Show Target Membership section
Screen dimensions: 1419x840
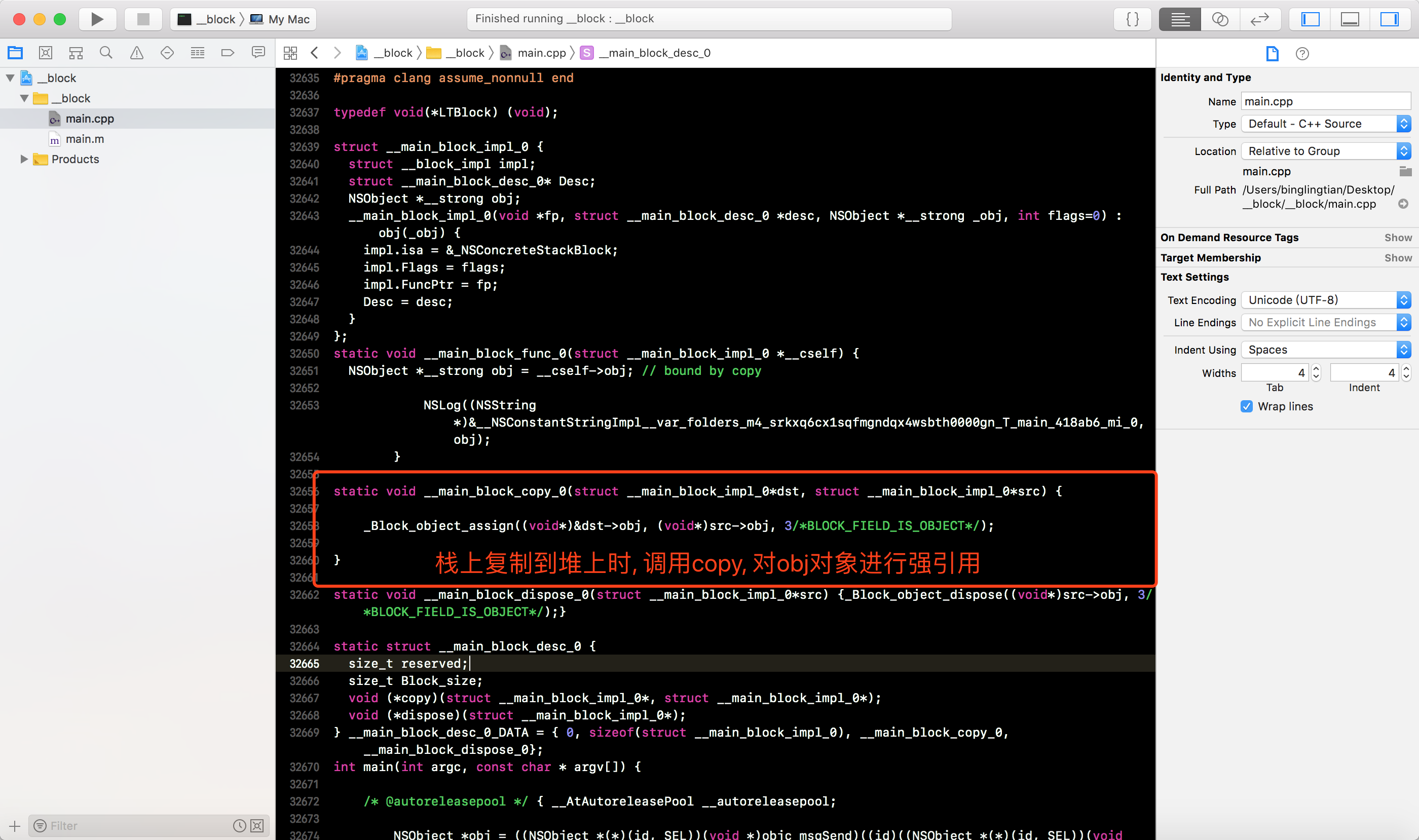[1398, 258]
